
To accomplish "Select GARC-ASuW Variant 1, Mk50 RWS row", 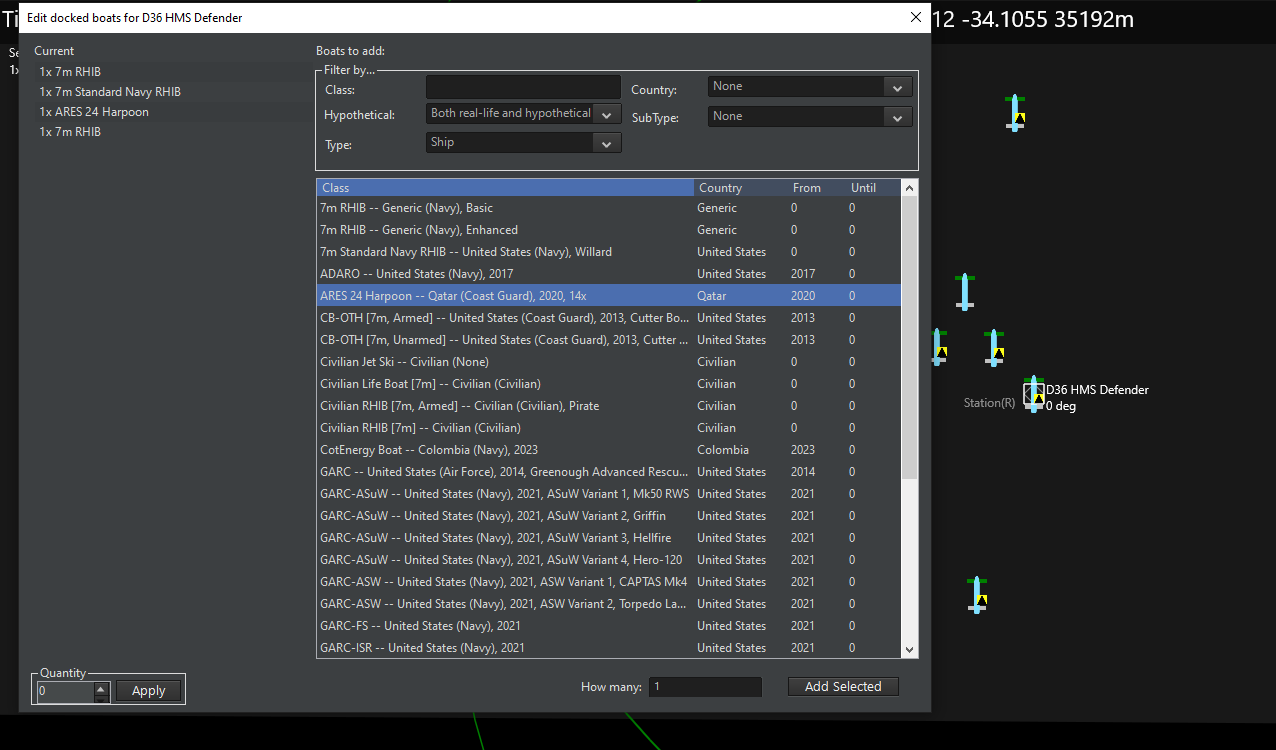I will (x=608, y=494).
